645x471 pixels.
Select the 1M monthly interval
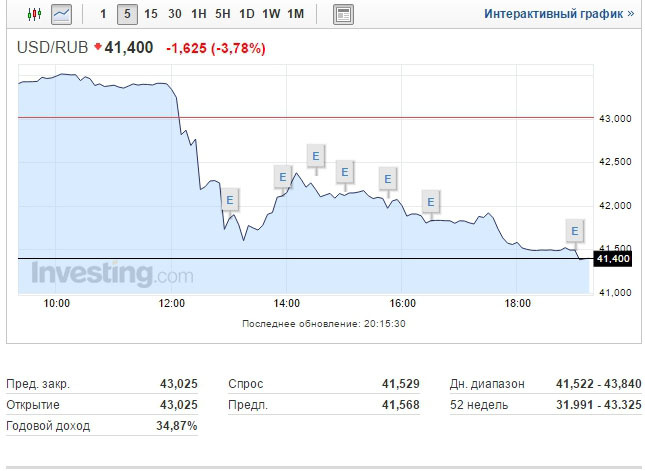(295, 14)
